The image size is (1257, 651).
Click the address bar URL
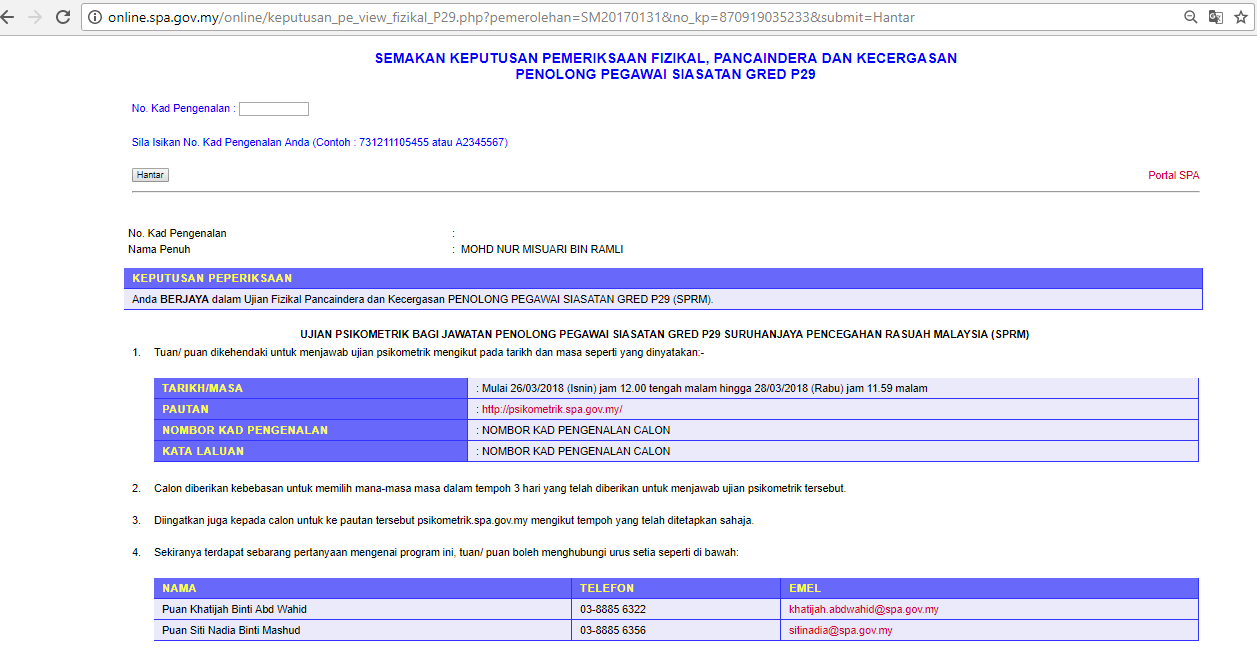click(x=511, y=17)
